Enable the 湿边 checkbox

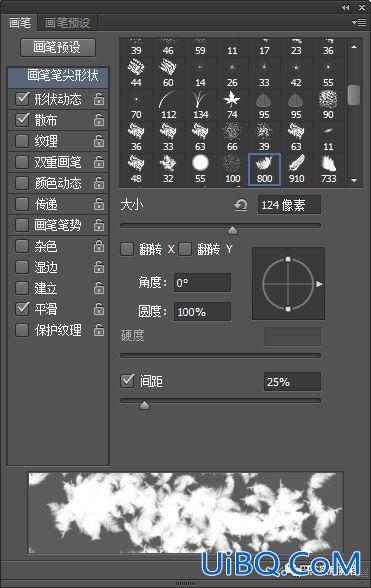point(22,267)
